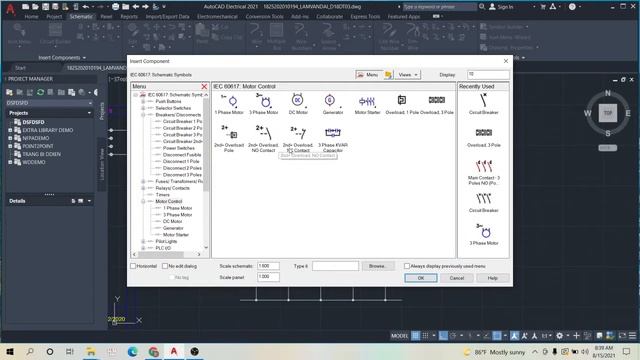Open taskbar search
This screenshot has height=360, width=640.
pos(30,351)
